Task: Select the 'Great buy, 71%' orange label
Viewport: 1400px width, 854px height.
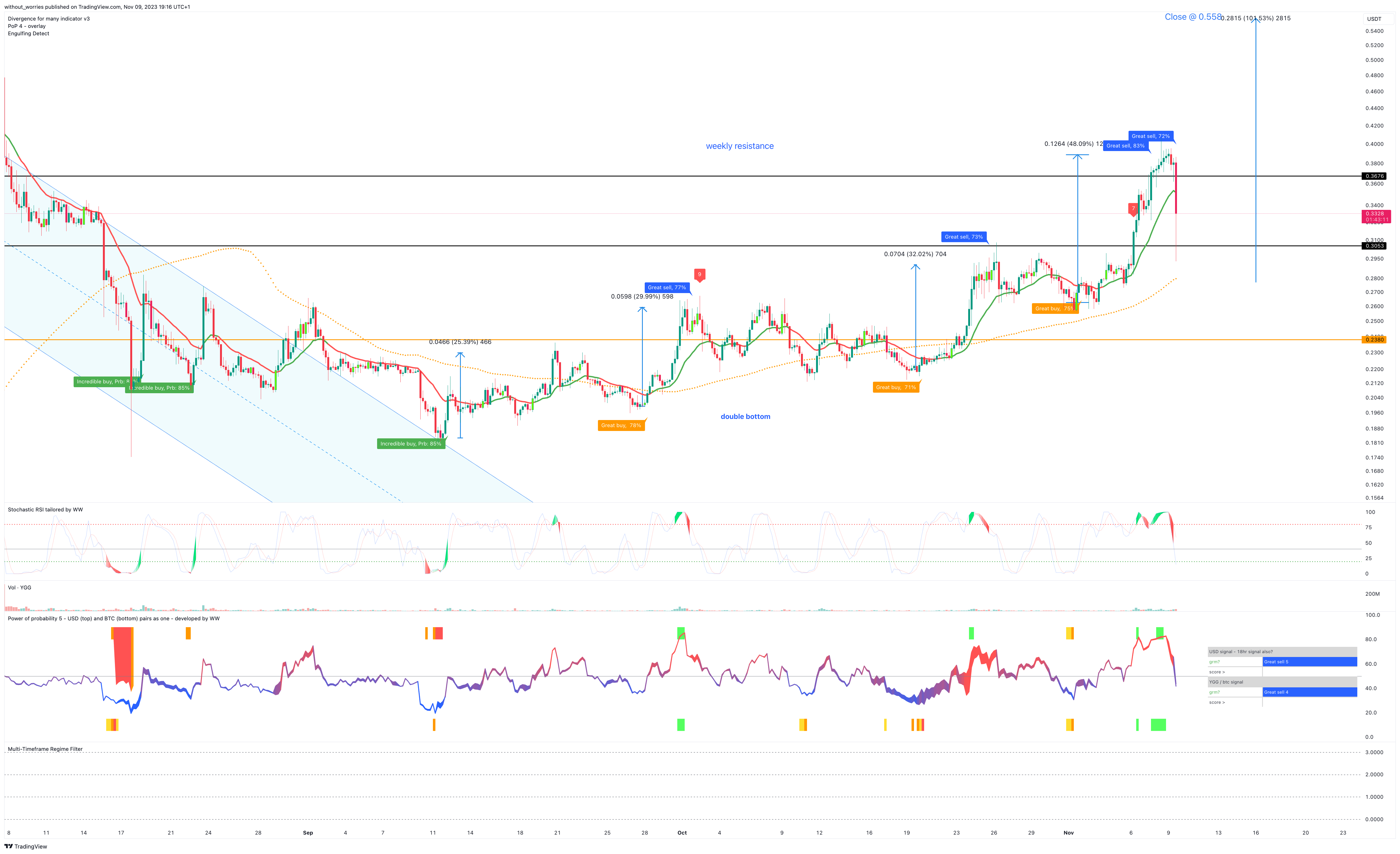Action: coord(896,387)
